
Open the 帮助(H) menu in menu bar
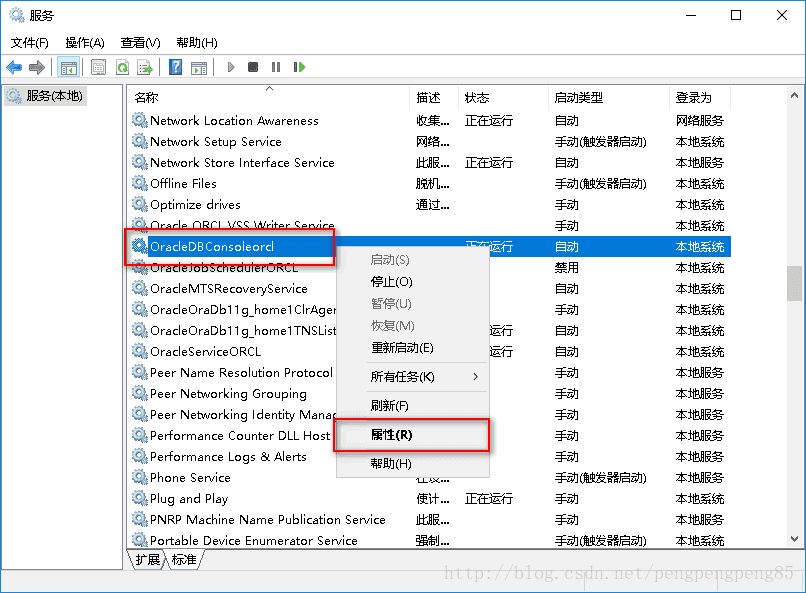(x=197, y=43)
